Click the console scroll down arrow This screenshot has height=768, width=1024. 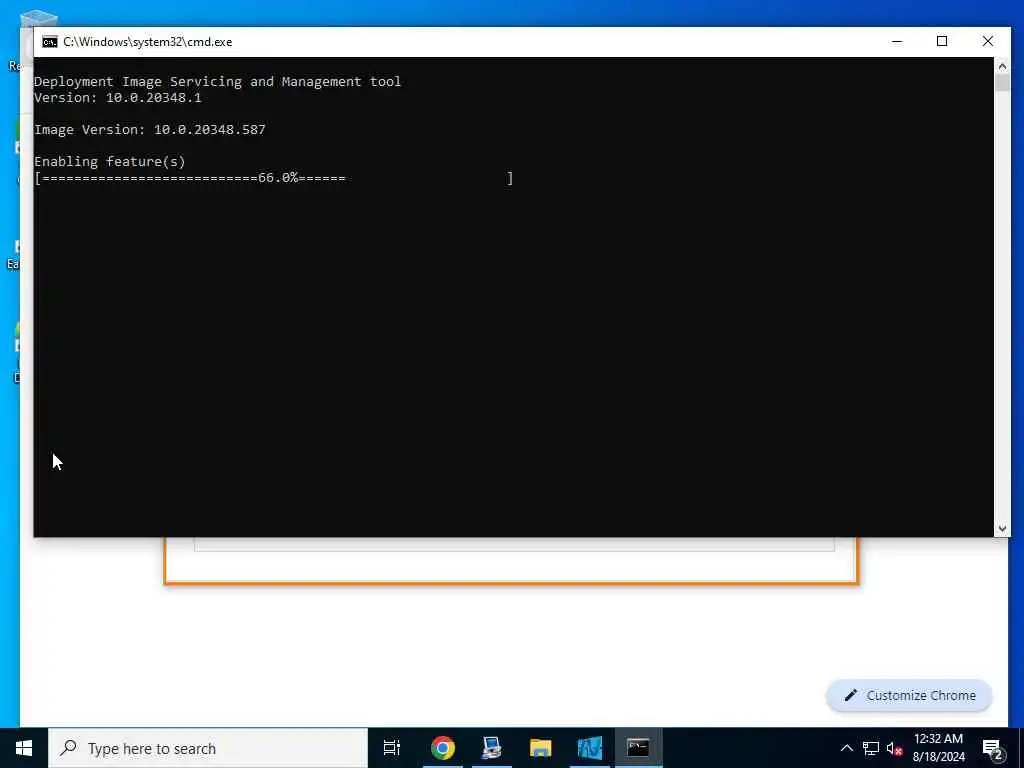point(1002,529)
